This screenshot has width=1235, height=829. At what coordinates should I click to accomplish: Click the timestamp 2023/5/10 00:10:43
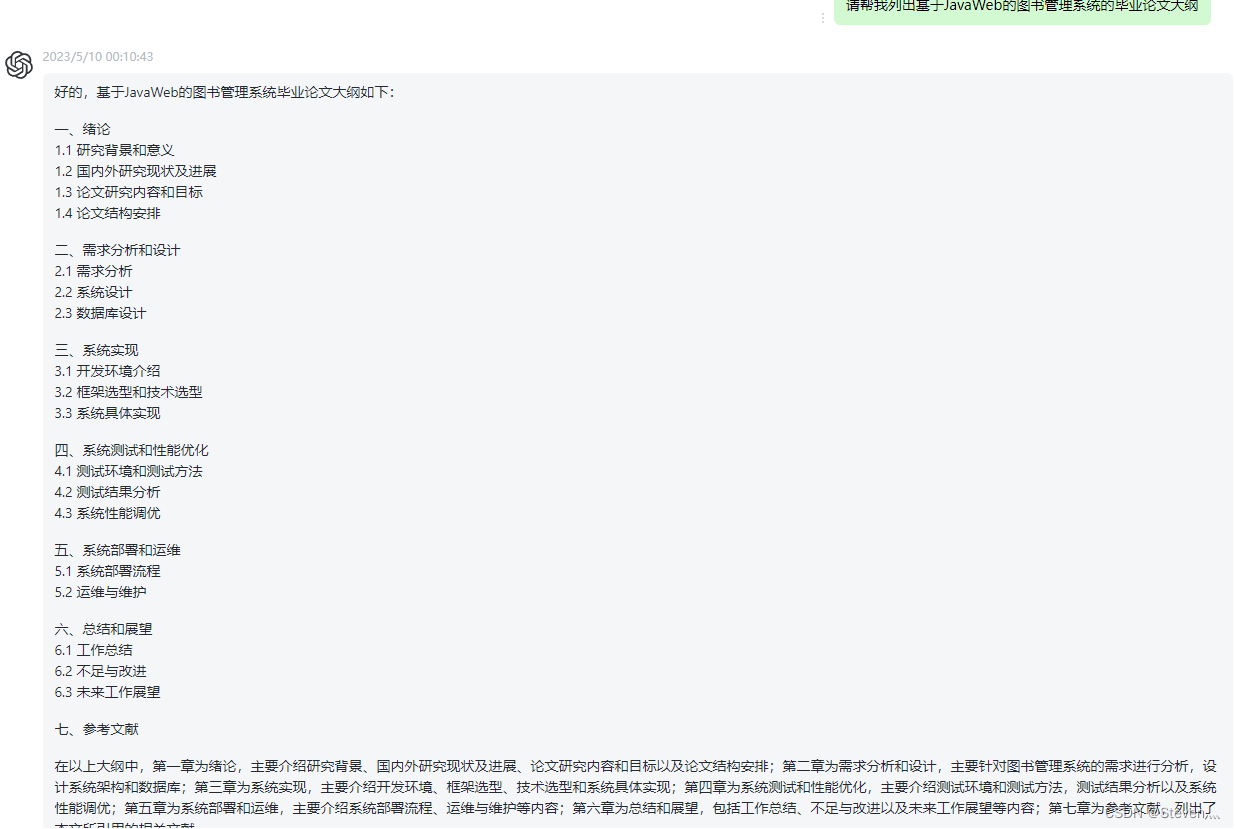[98, 57]
